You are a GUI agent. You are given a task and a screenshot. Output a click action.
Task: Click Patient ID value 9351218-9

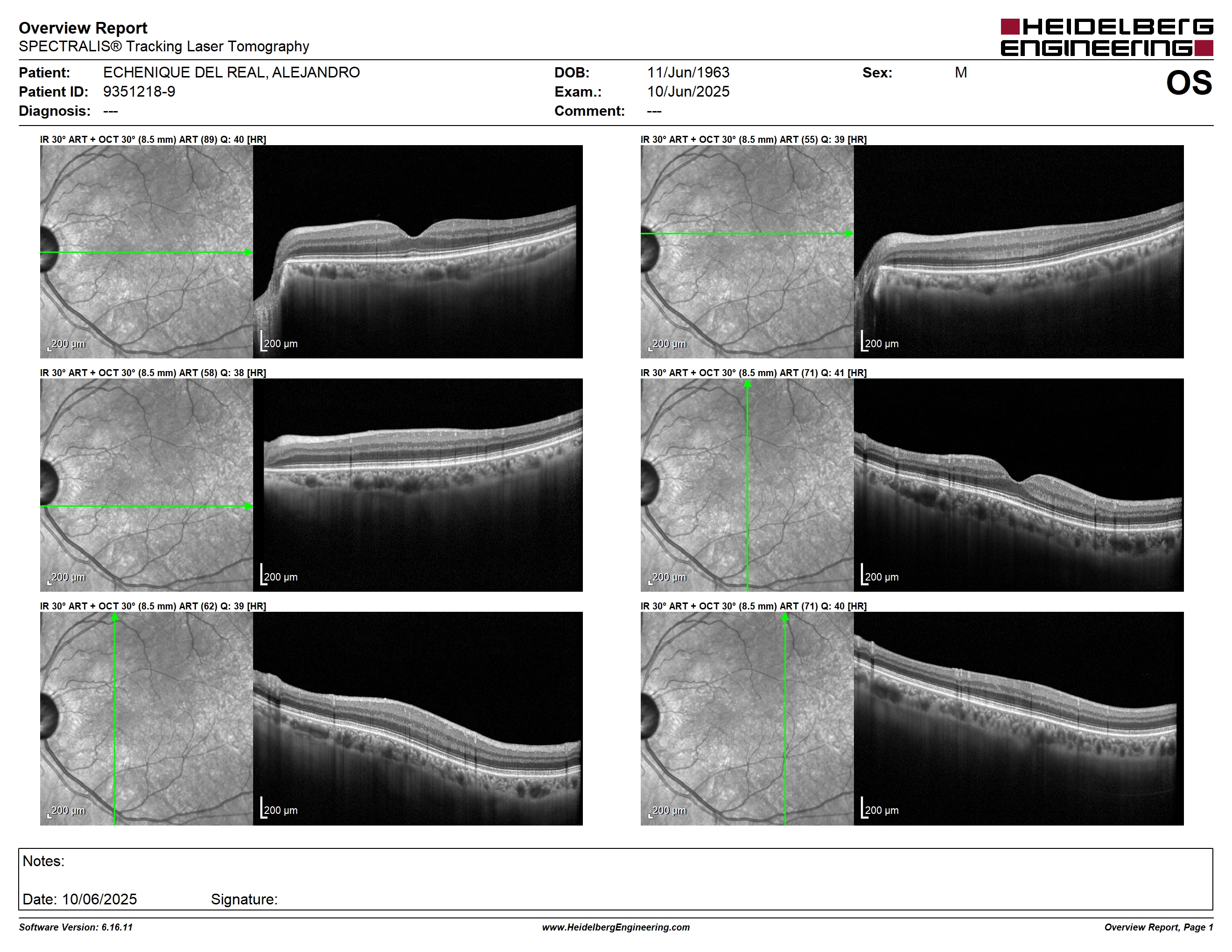(x=139, y=91)
